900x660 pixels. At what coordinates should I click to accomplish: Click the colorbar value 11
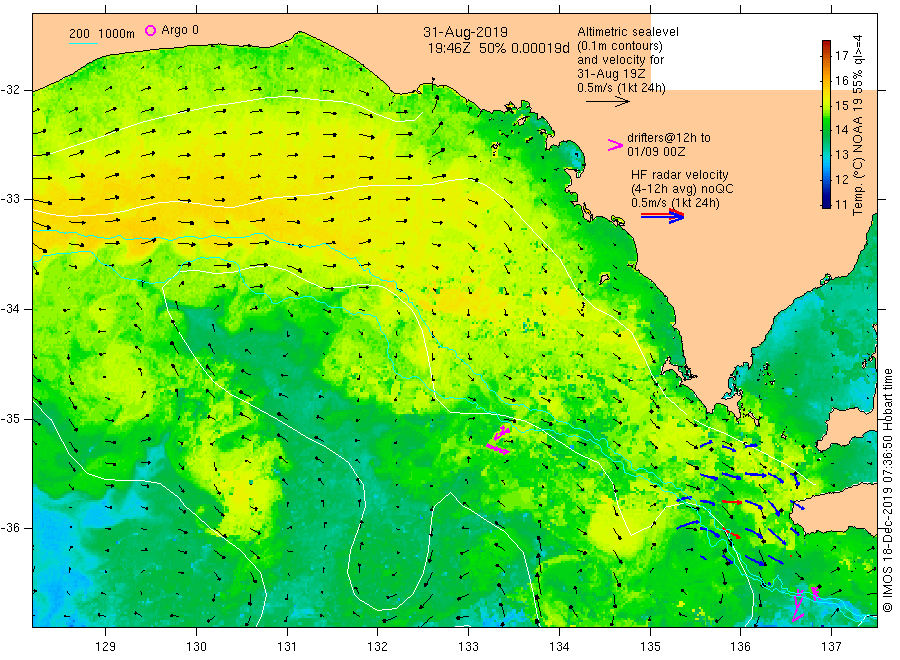[841, 204]
